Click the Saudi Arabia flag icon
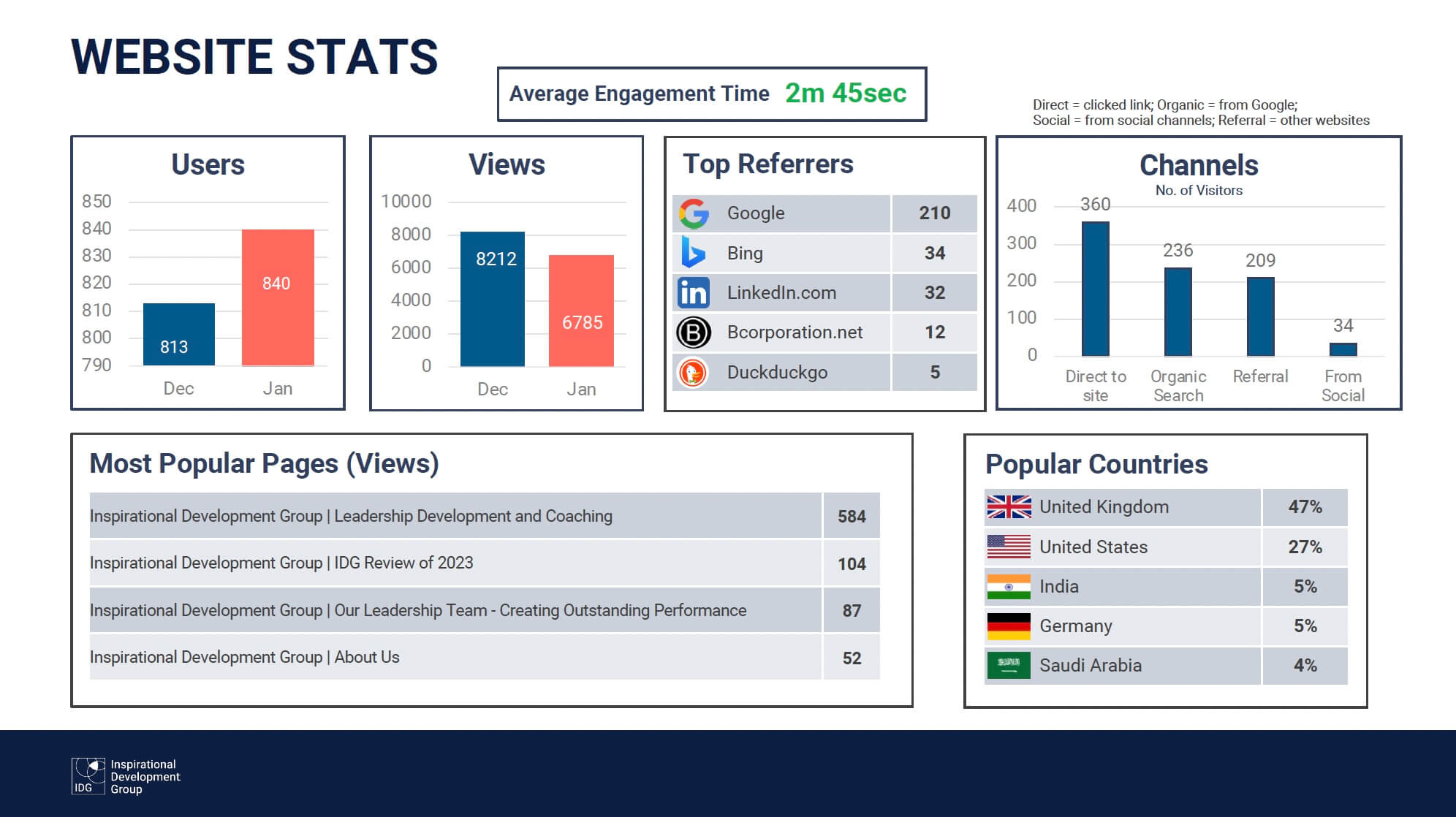 click(1009, 666)
